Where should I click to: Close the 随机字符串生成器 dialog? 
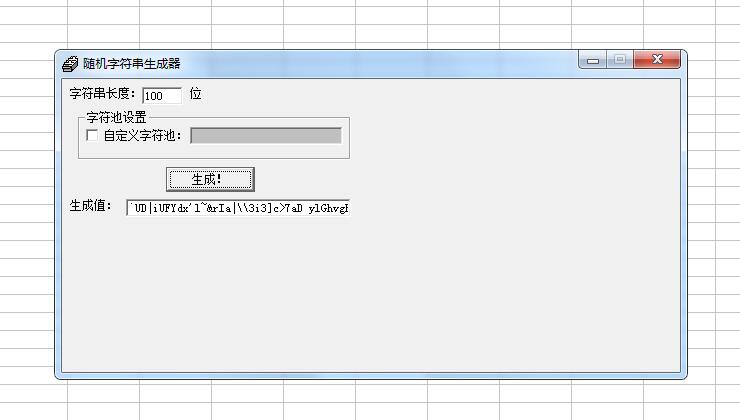click(x=657, y=60)
